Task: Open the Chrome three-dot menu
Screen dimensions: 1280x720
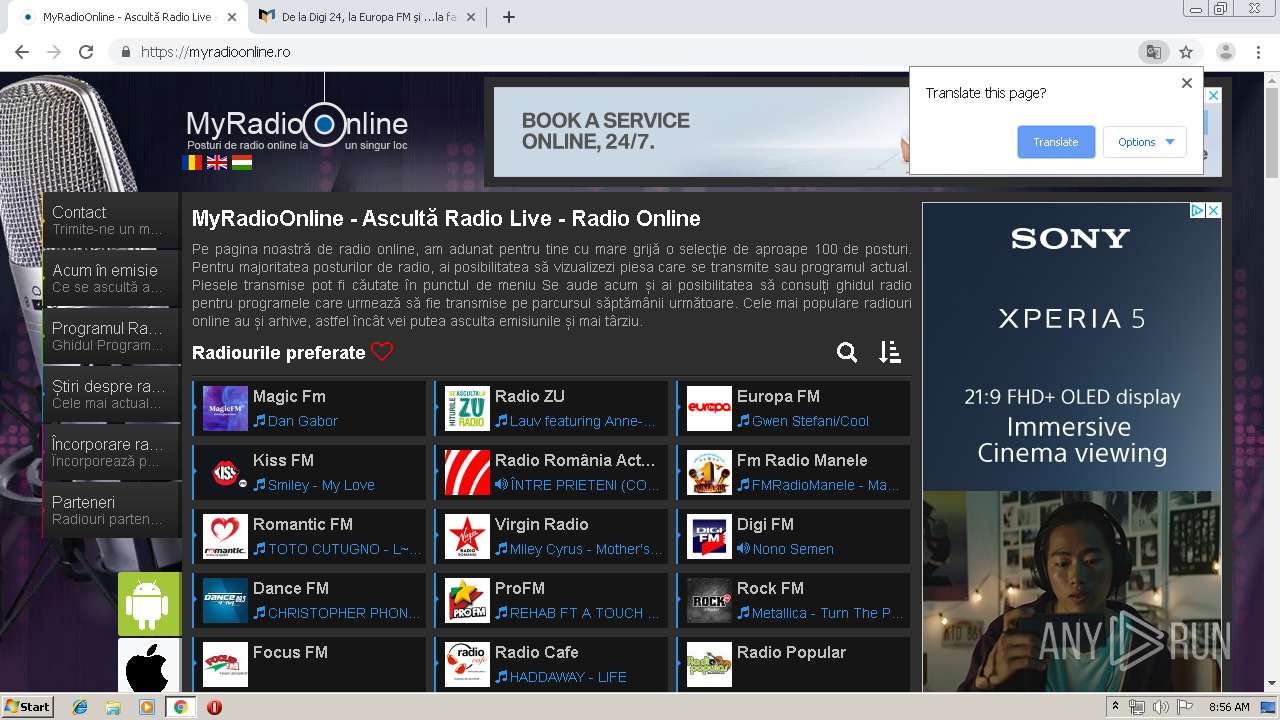Action: [x=1258, y=52]
